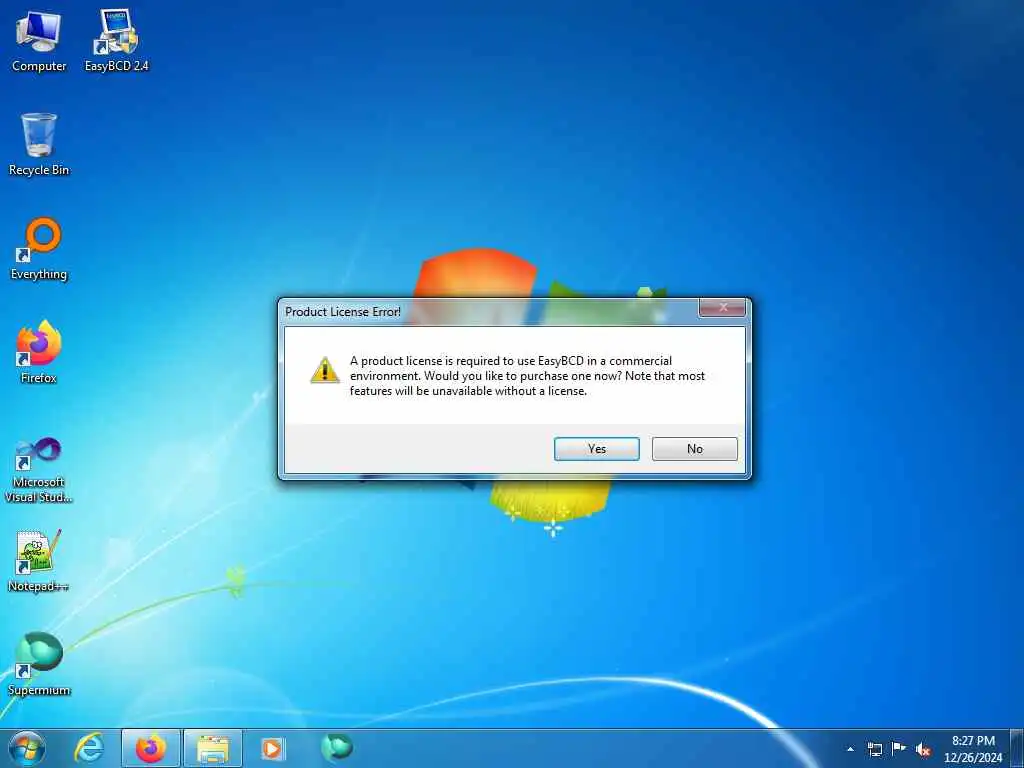
Task: Click the muted volume tray icon
Action: pyautogui.click(x=923, y=749)
